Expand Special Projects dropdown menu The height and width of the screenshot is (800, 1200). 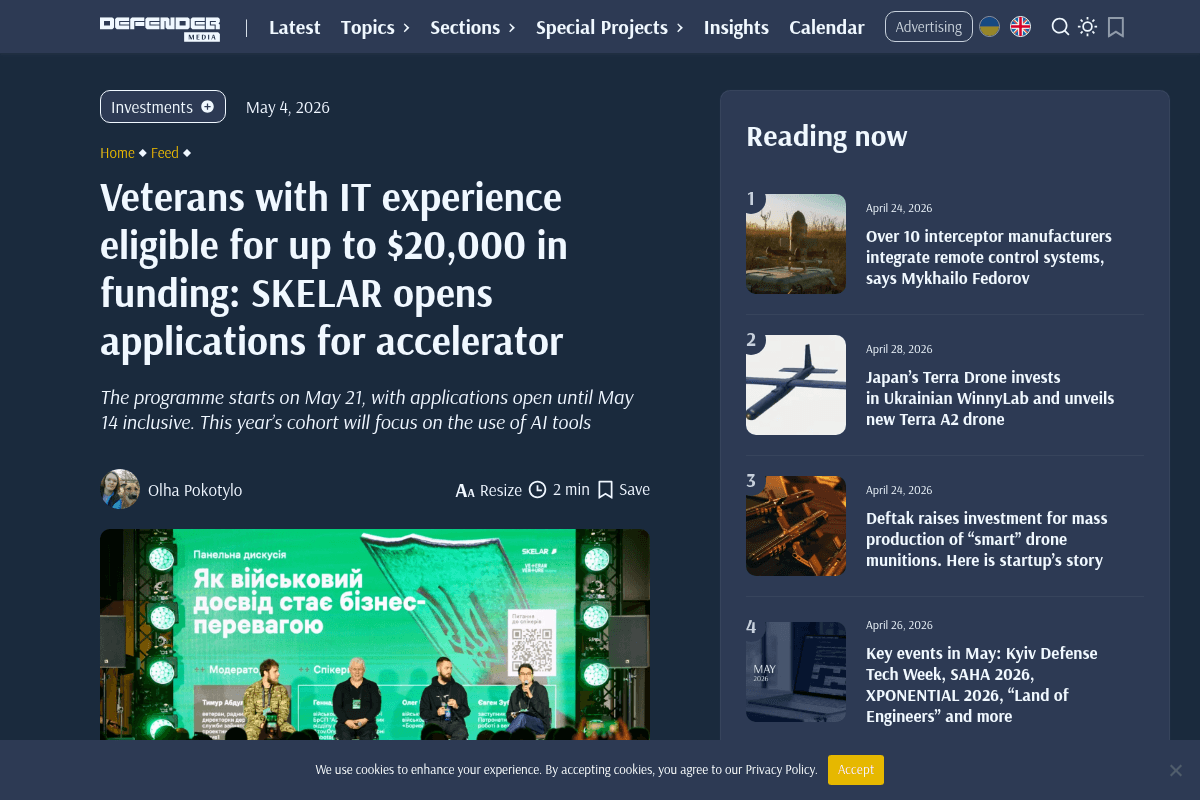coord(610,27)
